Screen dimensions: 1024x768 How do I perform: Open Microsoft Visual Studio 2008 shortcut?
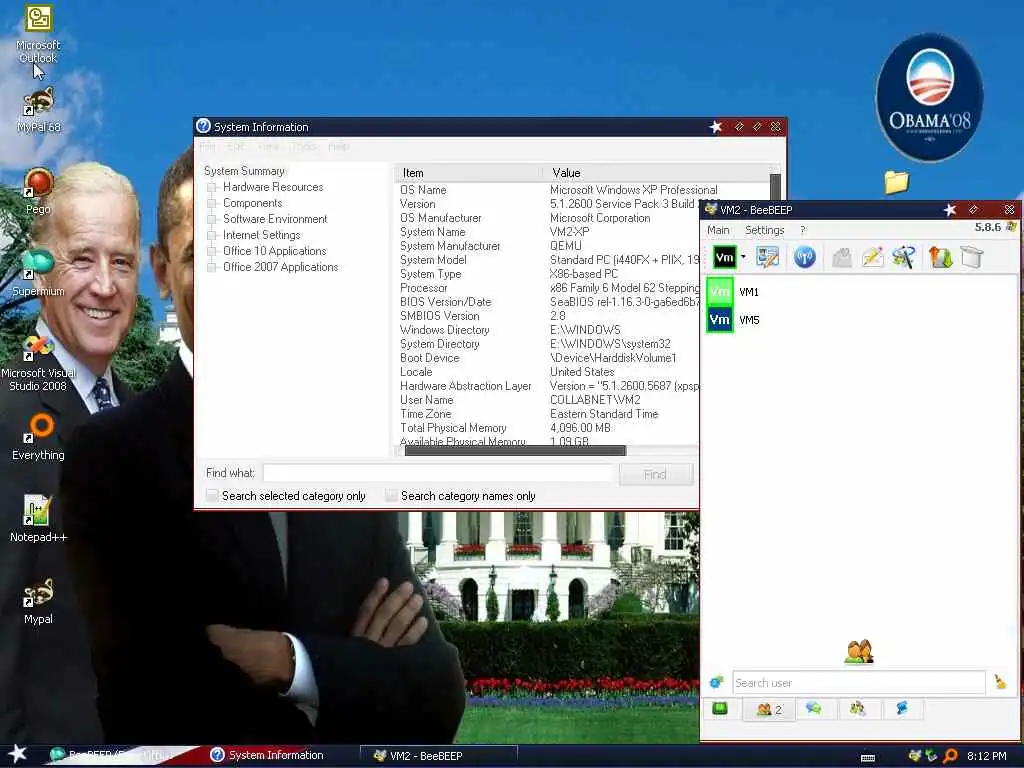tap(38, 362)
